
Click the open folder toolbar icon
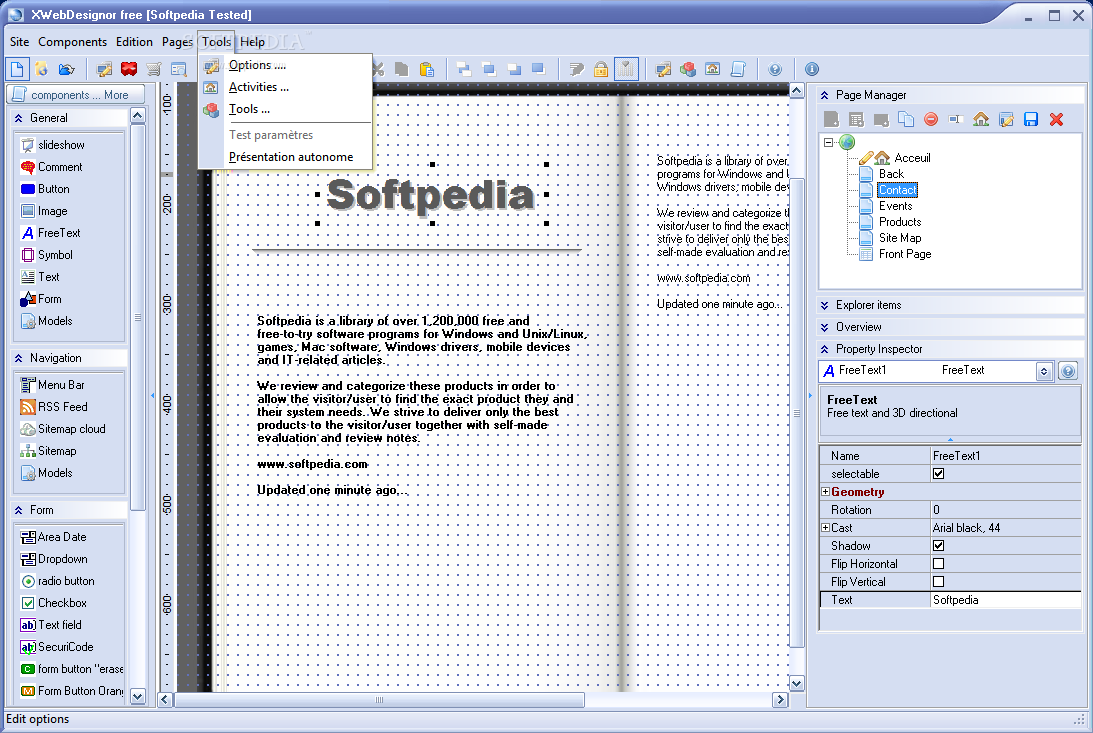pyautogui.click(x=66, y=69)
